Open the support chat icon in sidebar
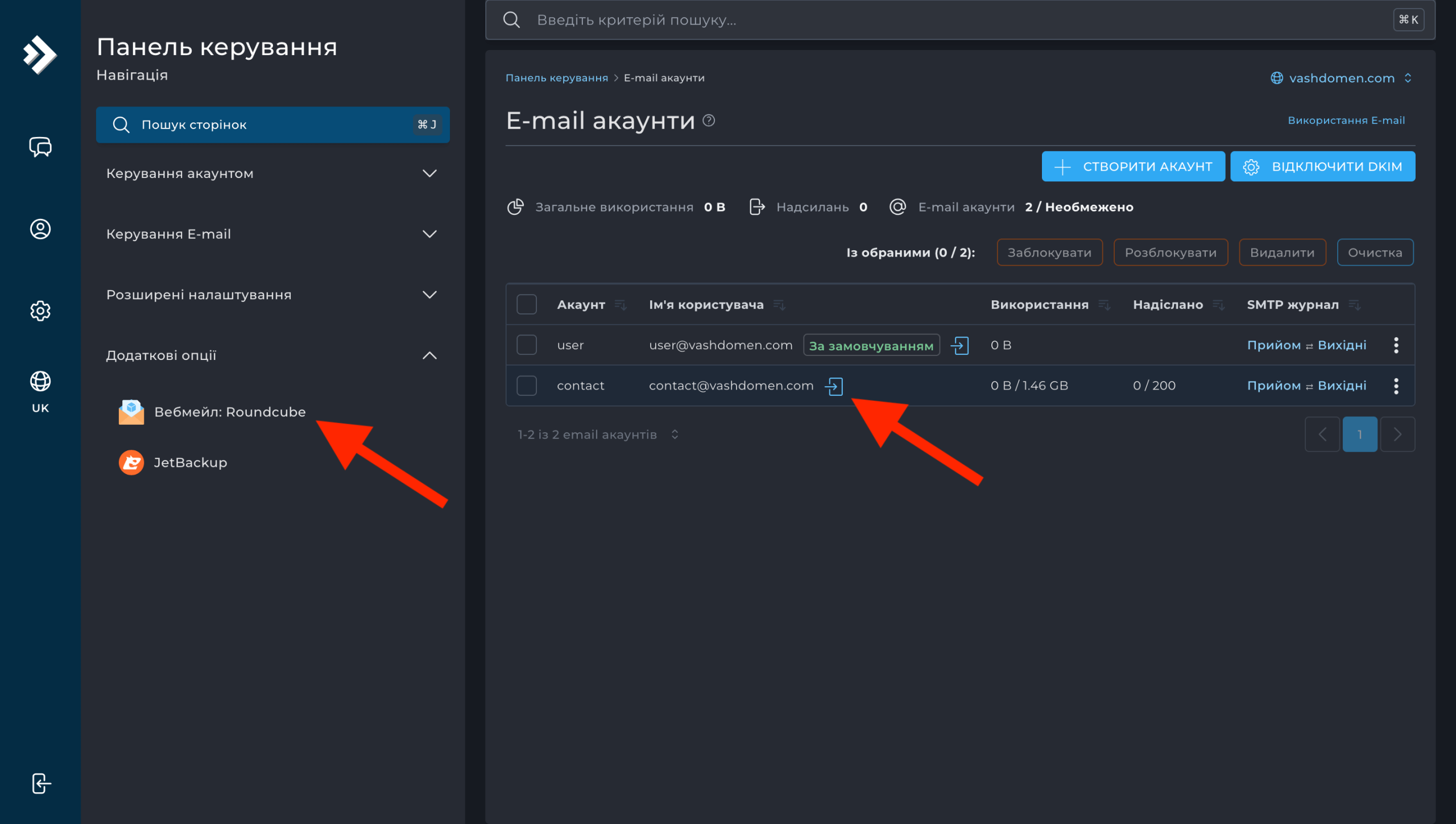 40,147
